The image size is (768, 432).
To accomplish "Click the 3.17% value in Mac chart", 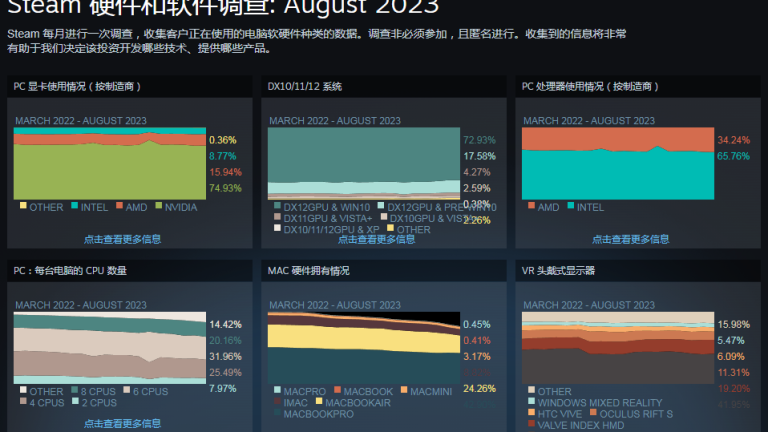I will (x=477, y=356).
